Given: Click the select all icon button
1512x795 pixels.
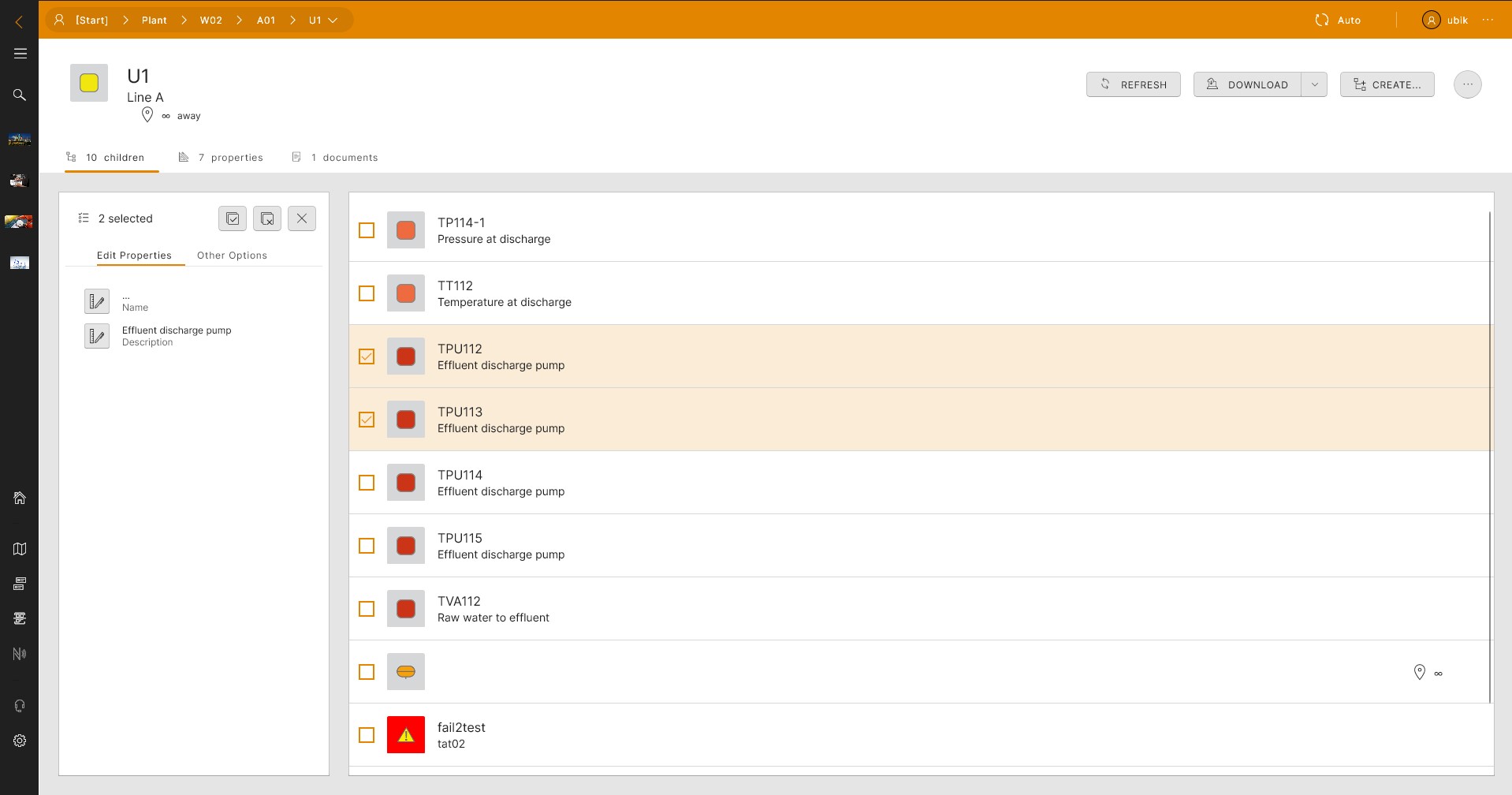Looking at the screenshot, I should [233, 218].
